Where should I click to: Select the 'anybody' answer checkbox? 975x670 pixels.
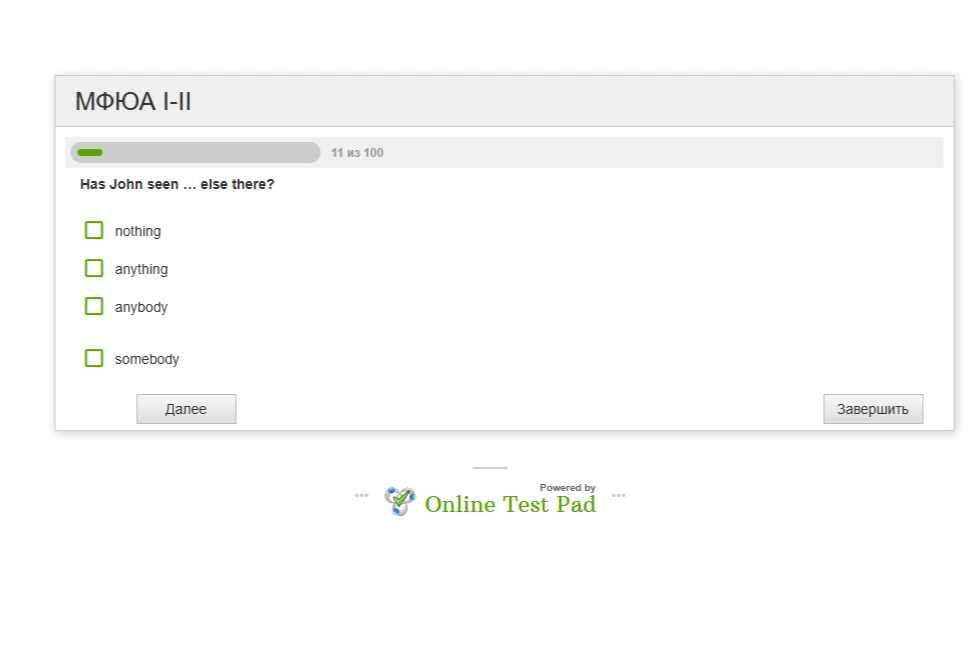[94, 306]
